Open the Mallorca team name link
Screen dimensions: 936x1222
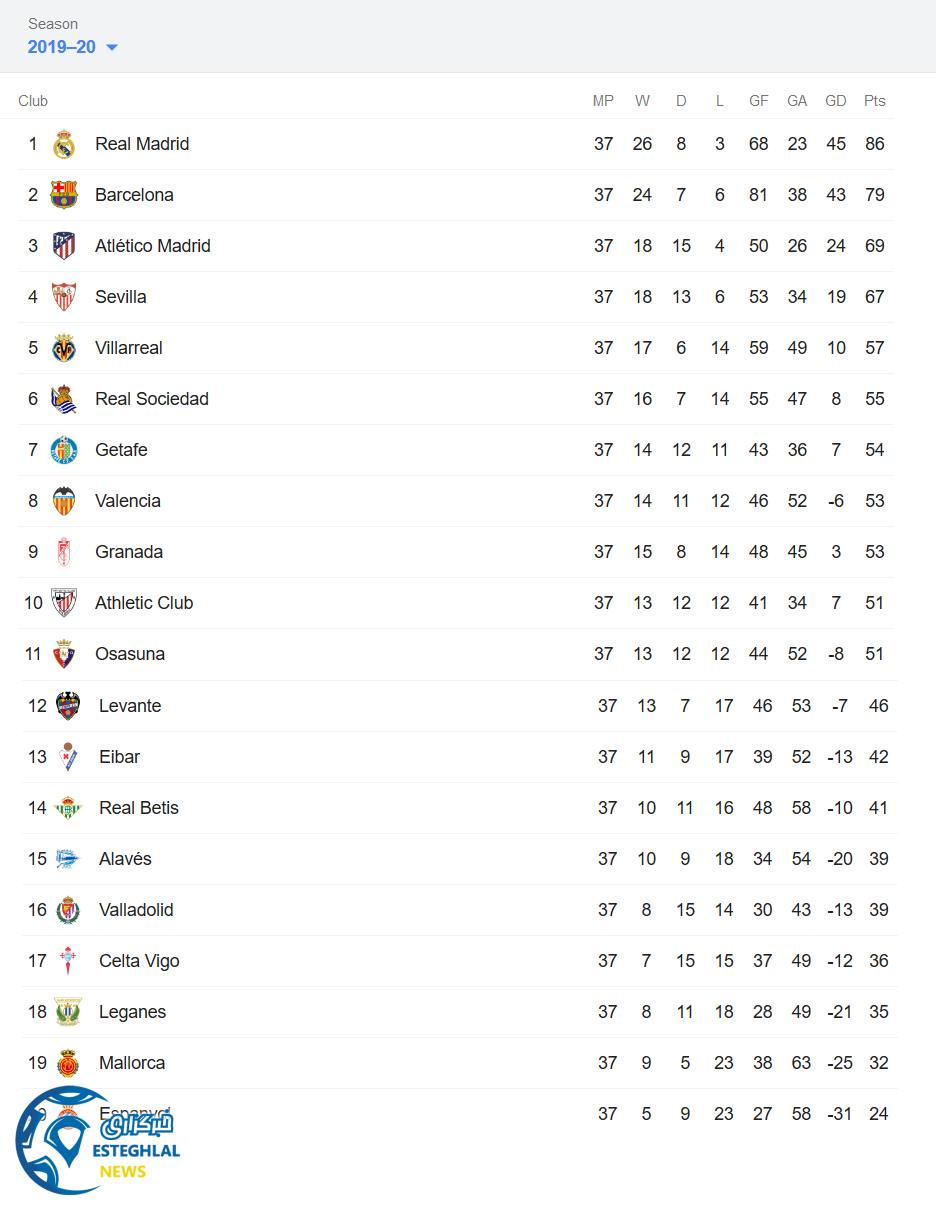click(x=132, y=1063)
